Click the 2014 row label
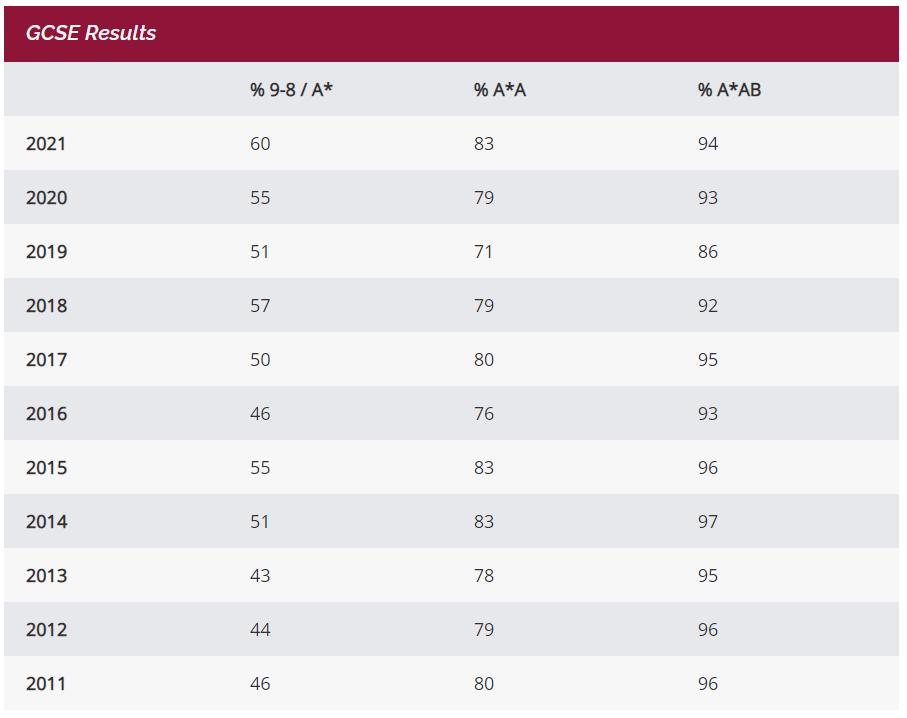 click(46, 522)
